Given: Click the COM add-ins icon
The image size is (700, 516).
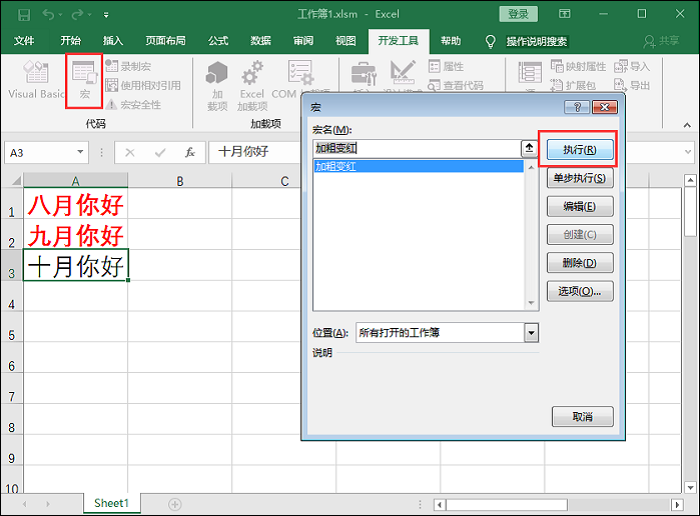Looking at the screenshot, I should pos(300,74).
